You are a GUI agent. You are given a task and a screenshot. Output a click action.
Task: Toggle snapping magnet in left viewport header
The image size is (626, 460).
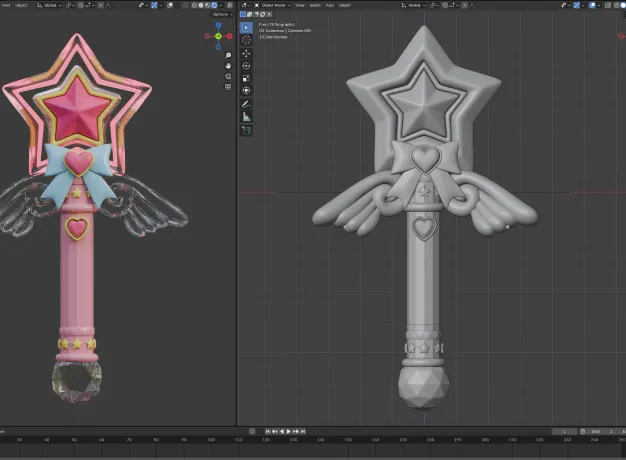pos(80,5)
